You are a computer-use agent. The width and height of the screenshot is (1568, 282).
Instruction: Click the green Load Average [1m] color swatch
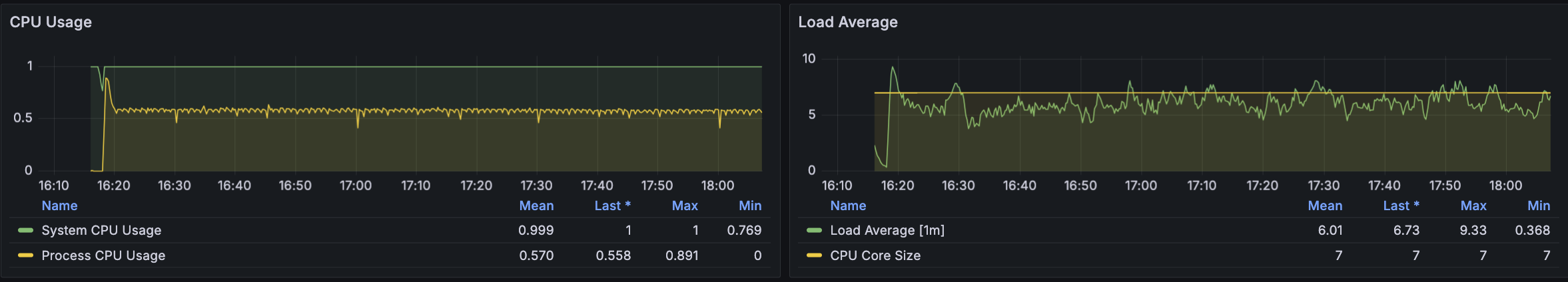tap(814, 230)
